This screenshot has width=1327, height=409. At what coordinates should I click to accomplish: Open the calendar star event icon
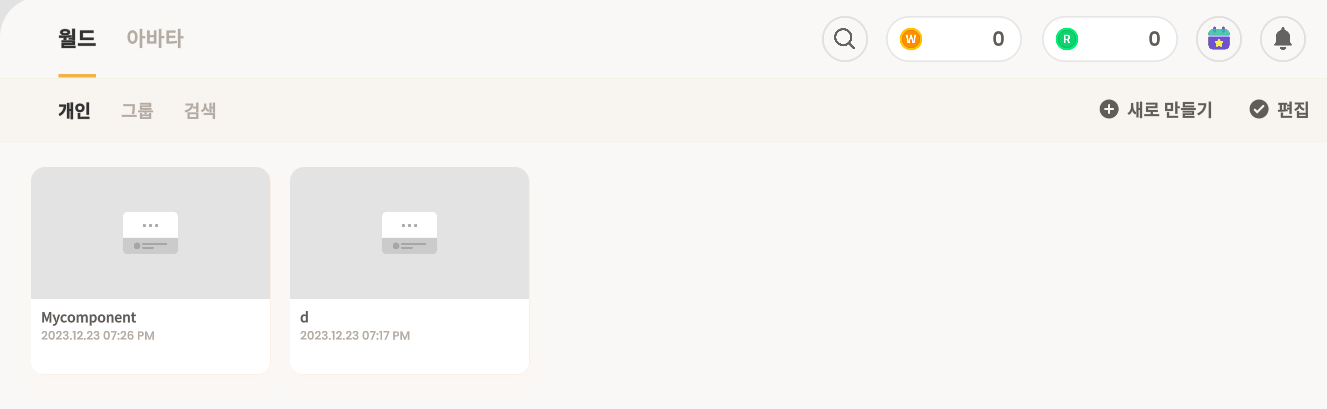[1219, 39]
